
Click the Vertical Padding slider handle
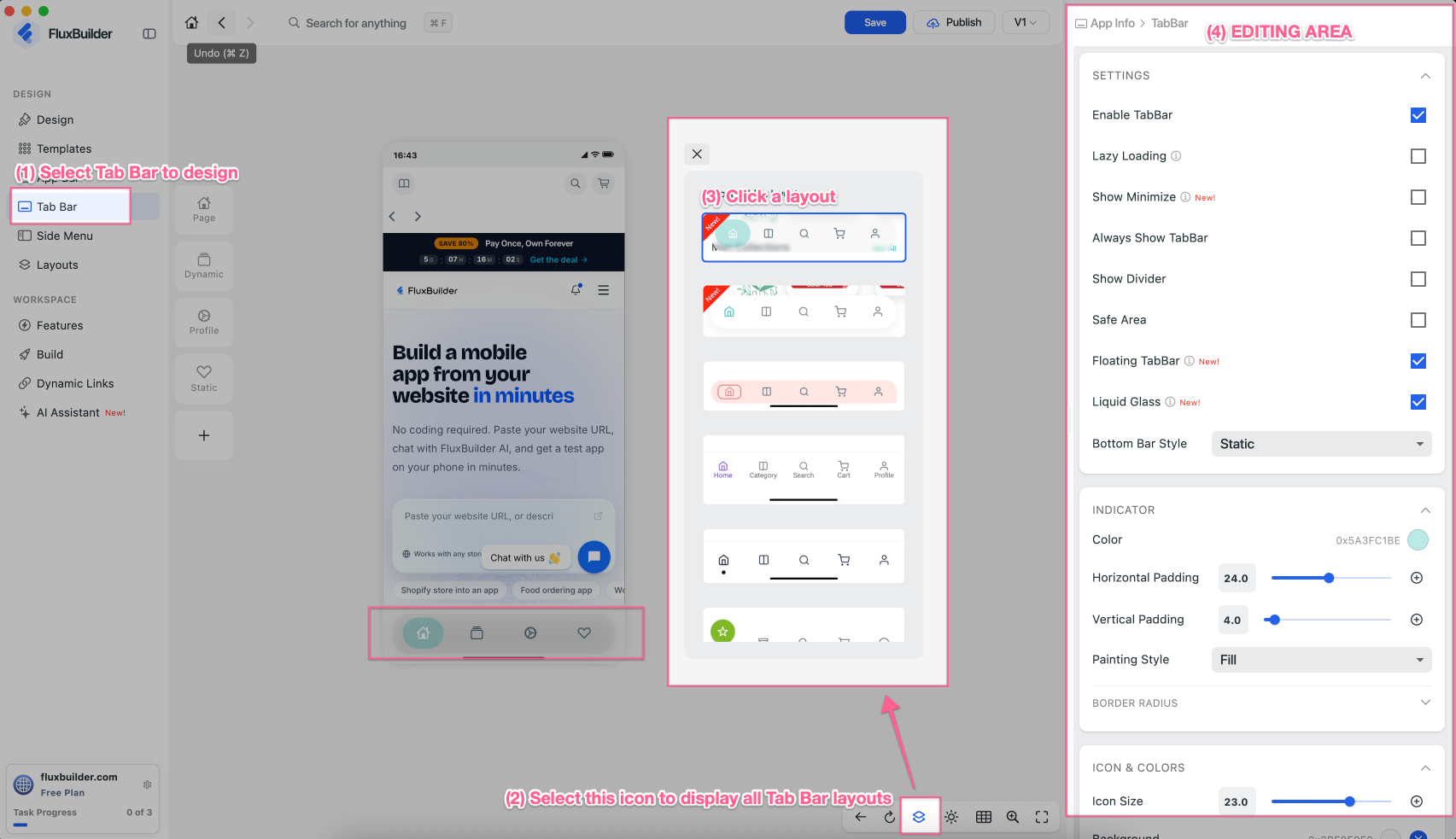[x=1274, y=620]
